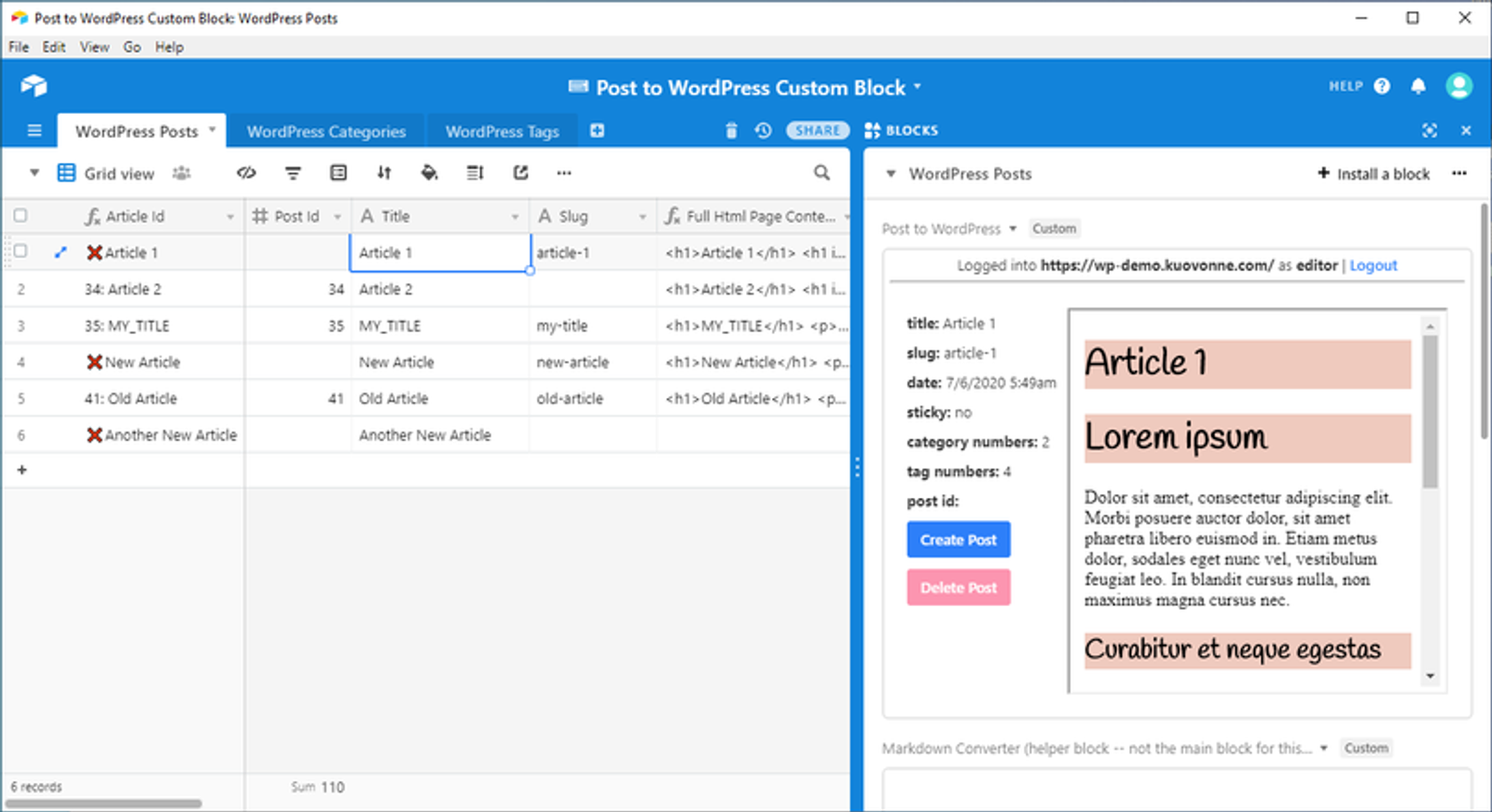
Task: Open the color records paint bucket icon
Action: 429,172
